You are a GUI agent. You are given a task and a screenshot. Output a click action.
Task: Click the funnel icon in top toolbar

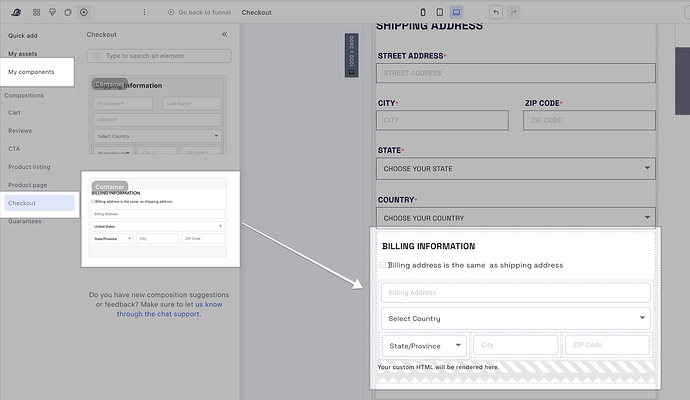pyautogui.click(x=52, y=12)
